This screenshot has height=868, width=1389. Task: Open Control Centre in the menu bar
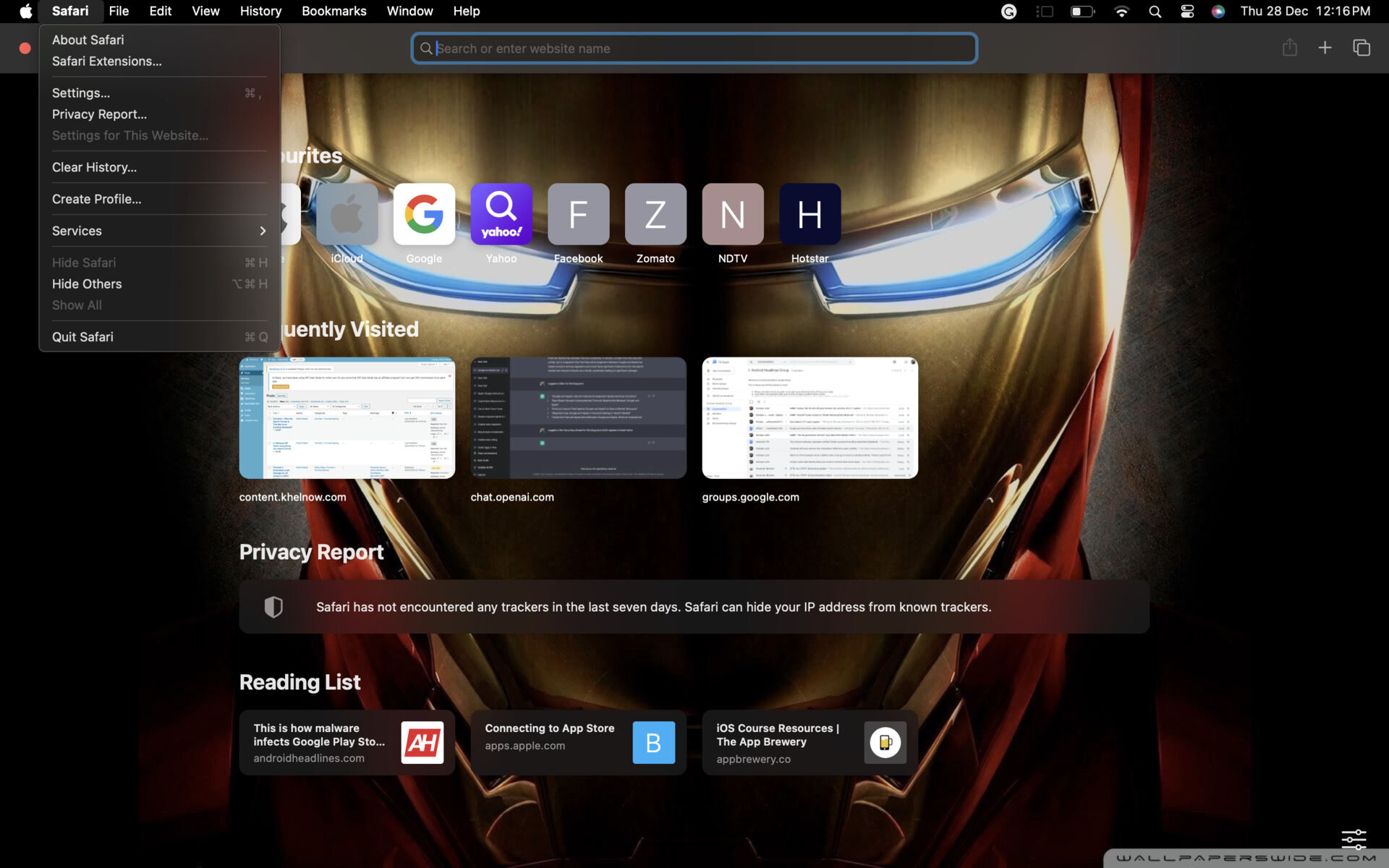(x=1187, y=11)
